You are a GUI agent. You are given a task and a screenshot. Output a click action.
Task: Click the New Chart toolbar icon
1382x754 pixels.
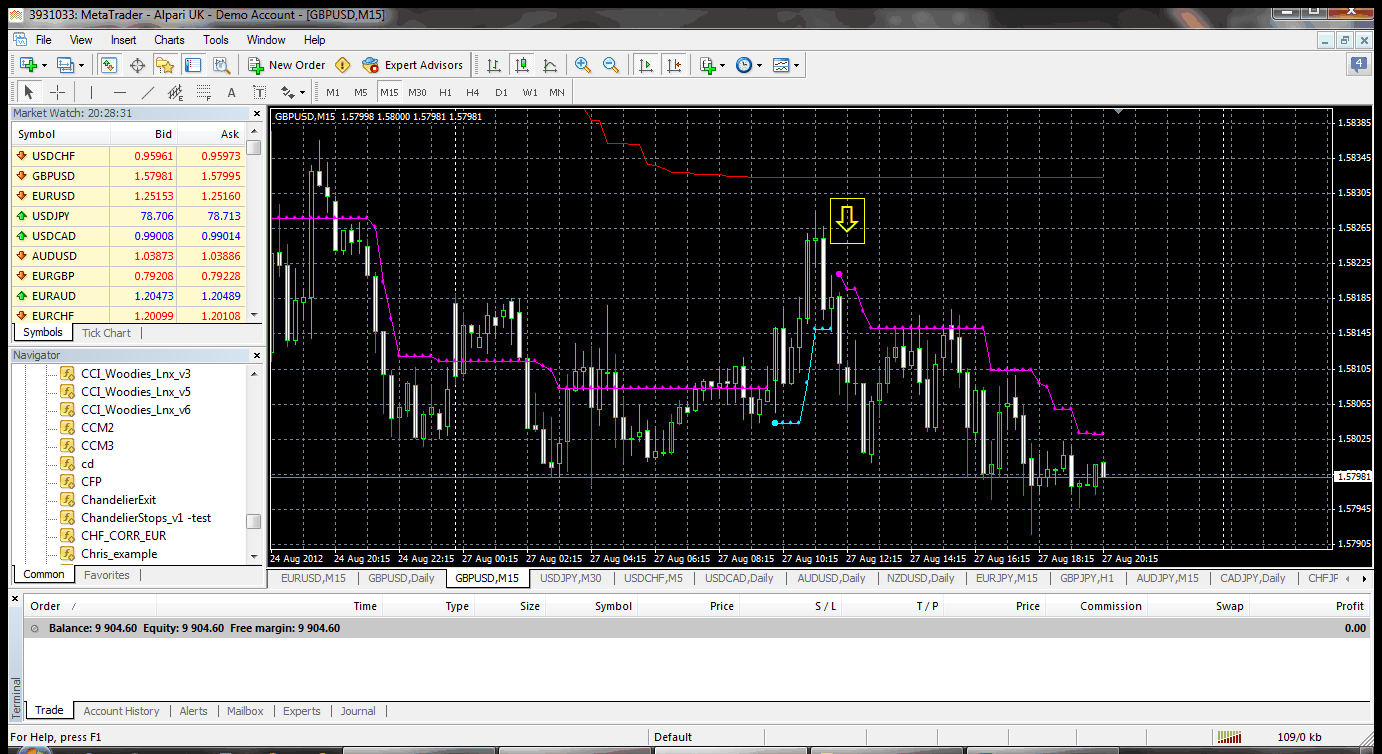pos(28,65)
